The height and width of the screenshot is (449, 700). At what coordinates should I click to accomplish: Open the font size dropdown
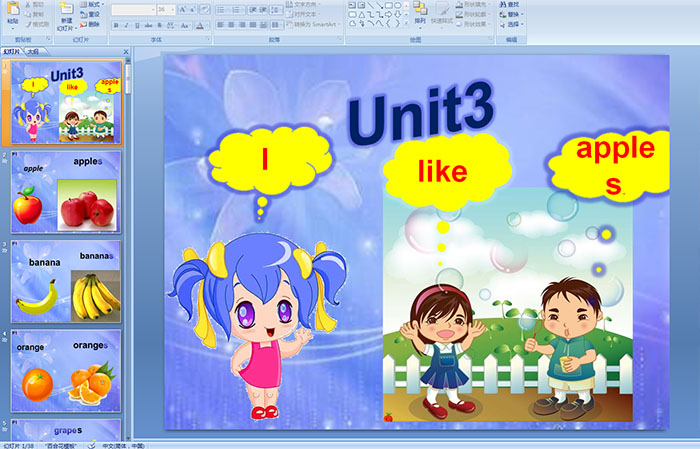(x=166, y=10)
